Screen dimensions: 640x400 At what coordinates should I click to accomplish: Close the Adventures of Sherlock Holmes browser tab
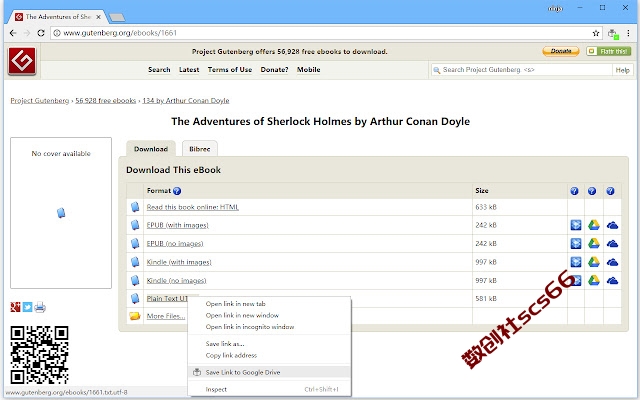pos(98,17)
